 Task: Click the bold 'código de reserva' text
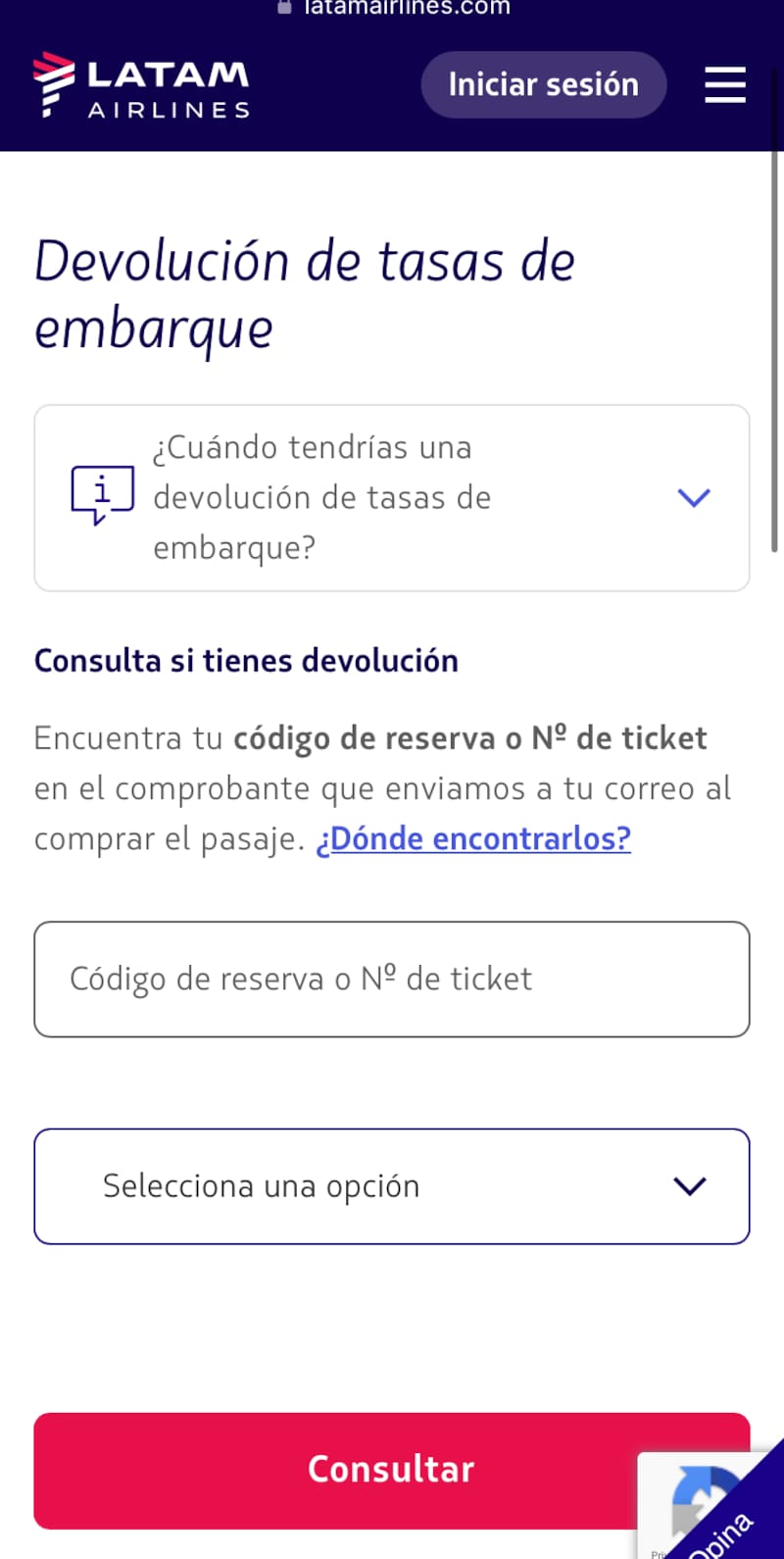click(364, 738)
